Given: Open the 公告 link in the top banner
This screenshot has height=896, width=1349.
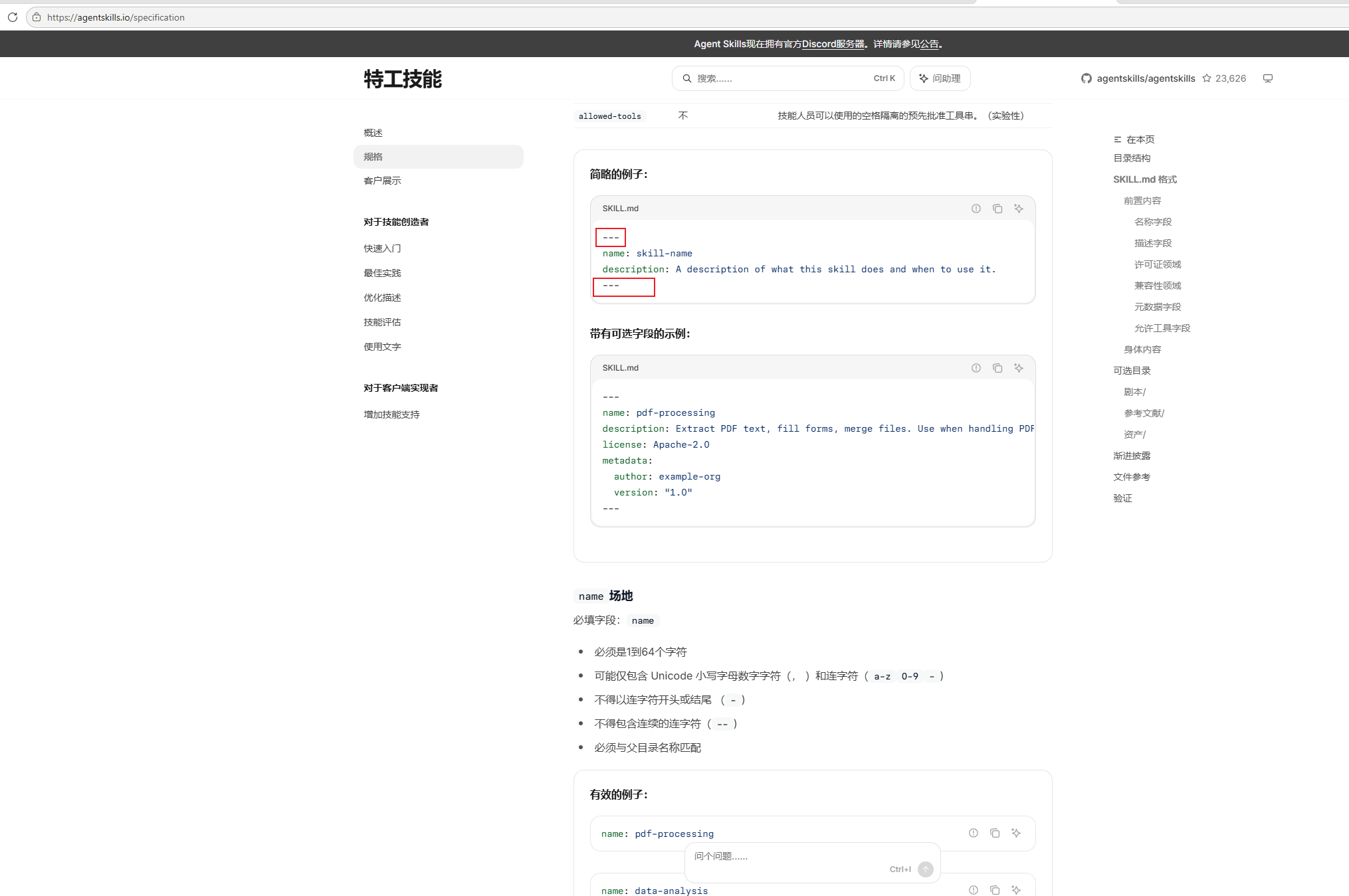Looking at the screenshot, I should click(929, 44).
